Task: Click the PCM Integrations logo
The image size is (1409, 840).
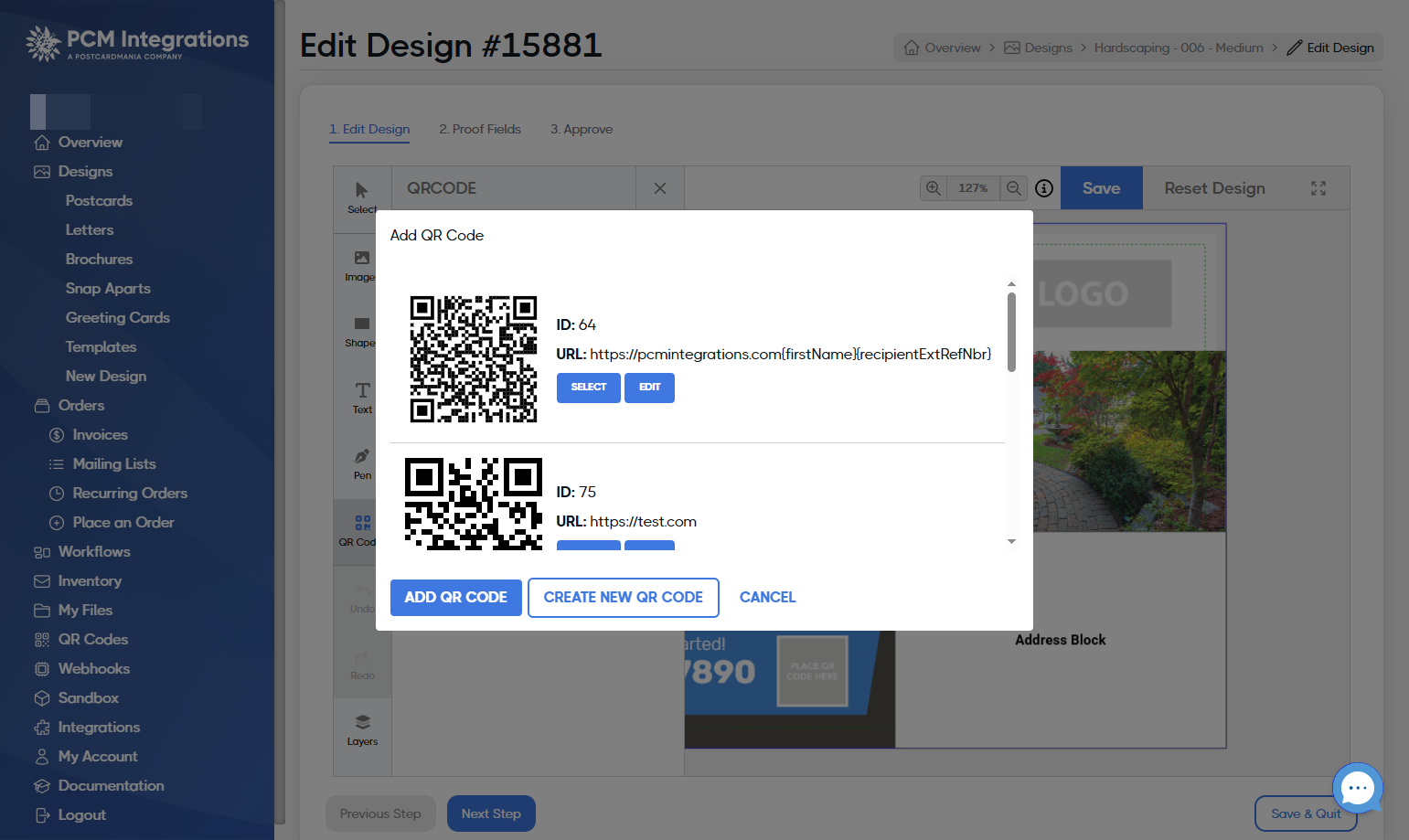Action: (x=137, y=43)
